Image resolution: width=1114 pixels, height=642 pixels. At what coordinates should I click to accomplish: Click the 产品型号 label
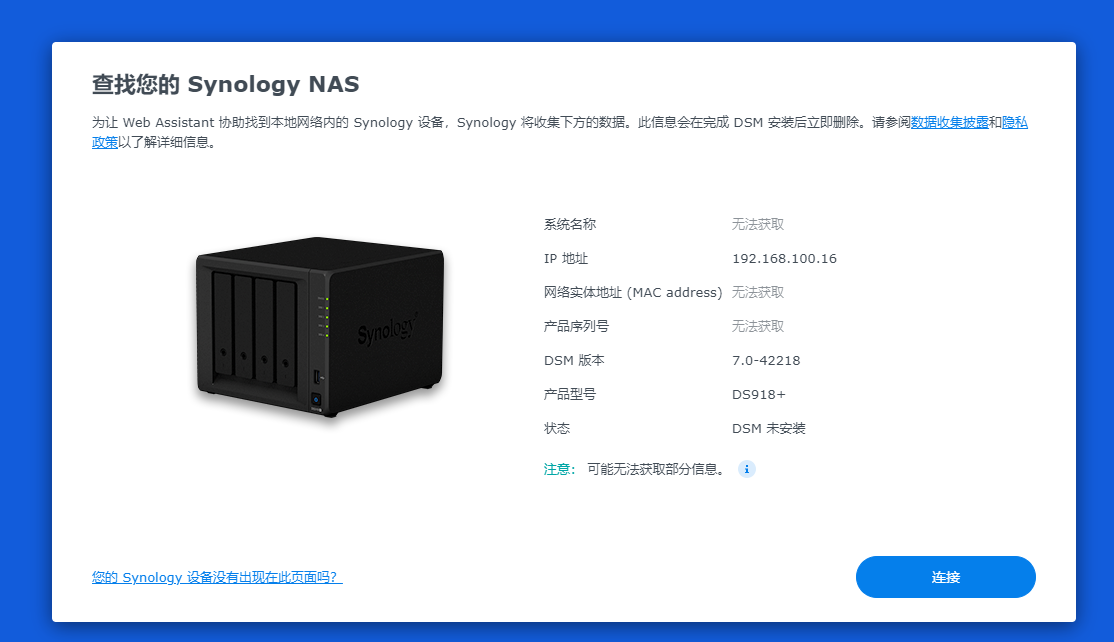tap(570, 395)
